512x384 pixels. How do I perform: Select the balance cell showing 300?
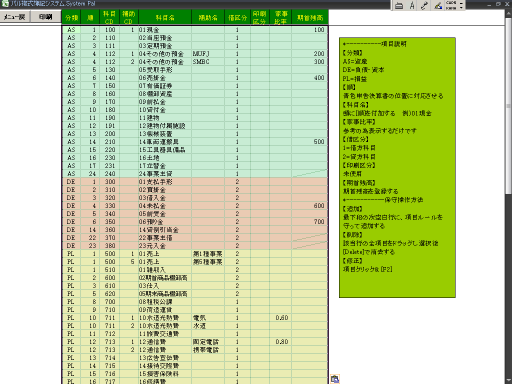(310, 62)
